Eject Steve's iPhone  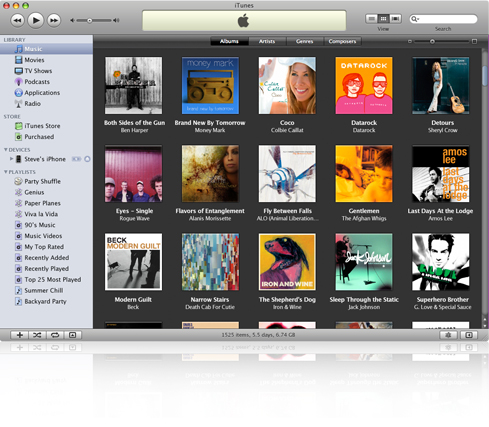click(87, 159)
